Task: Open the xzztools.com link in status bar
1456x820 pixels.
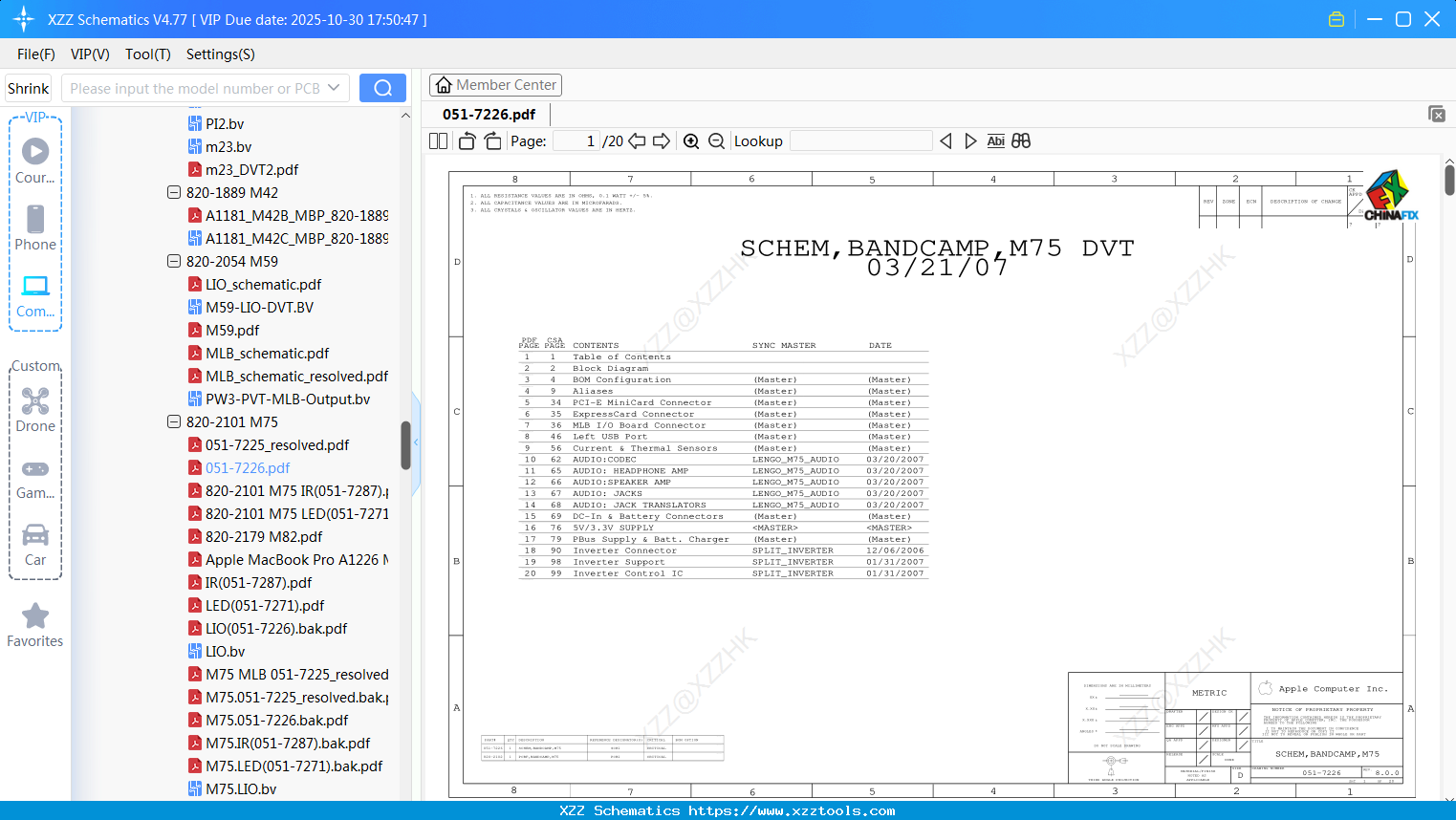Action: [792, 810]
